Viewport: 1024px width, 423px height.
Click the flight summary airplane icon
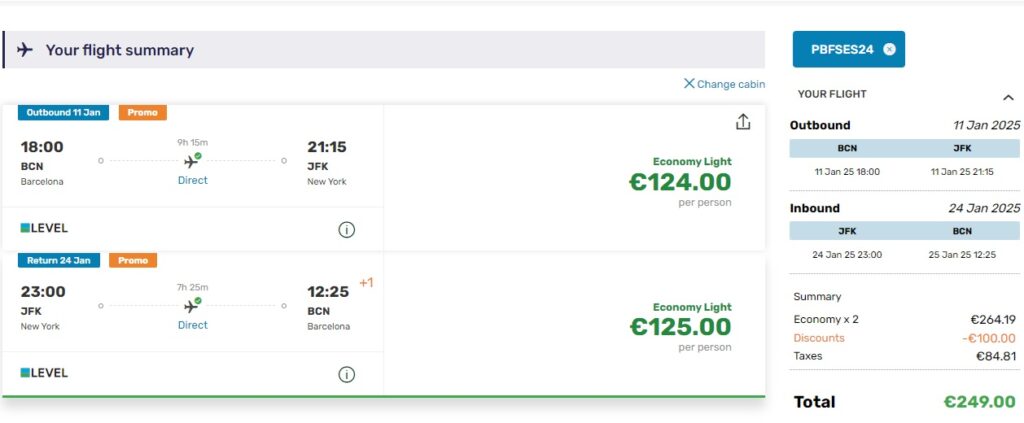(25, 50)
